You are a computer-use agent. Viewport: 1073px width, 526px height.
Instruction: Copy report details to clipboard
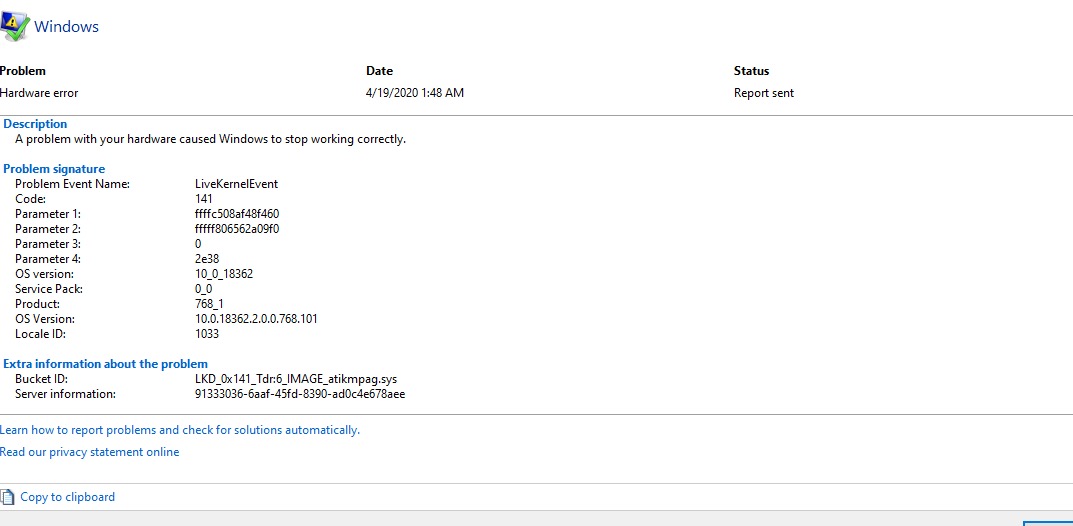(x=67, y=497)
